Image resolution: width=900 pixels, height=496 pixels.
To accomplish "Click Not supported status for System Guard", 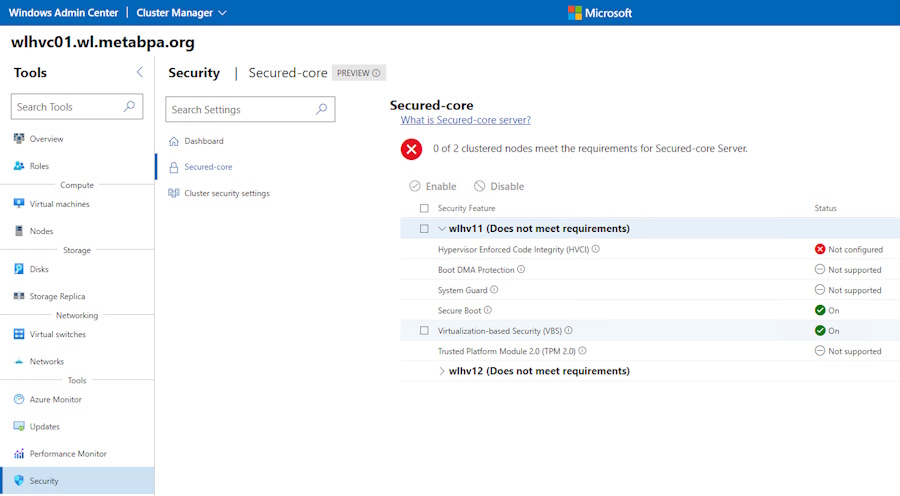I will [848, 290].
